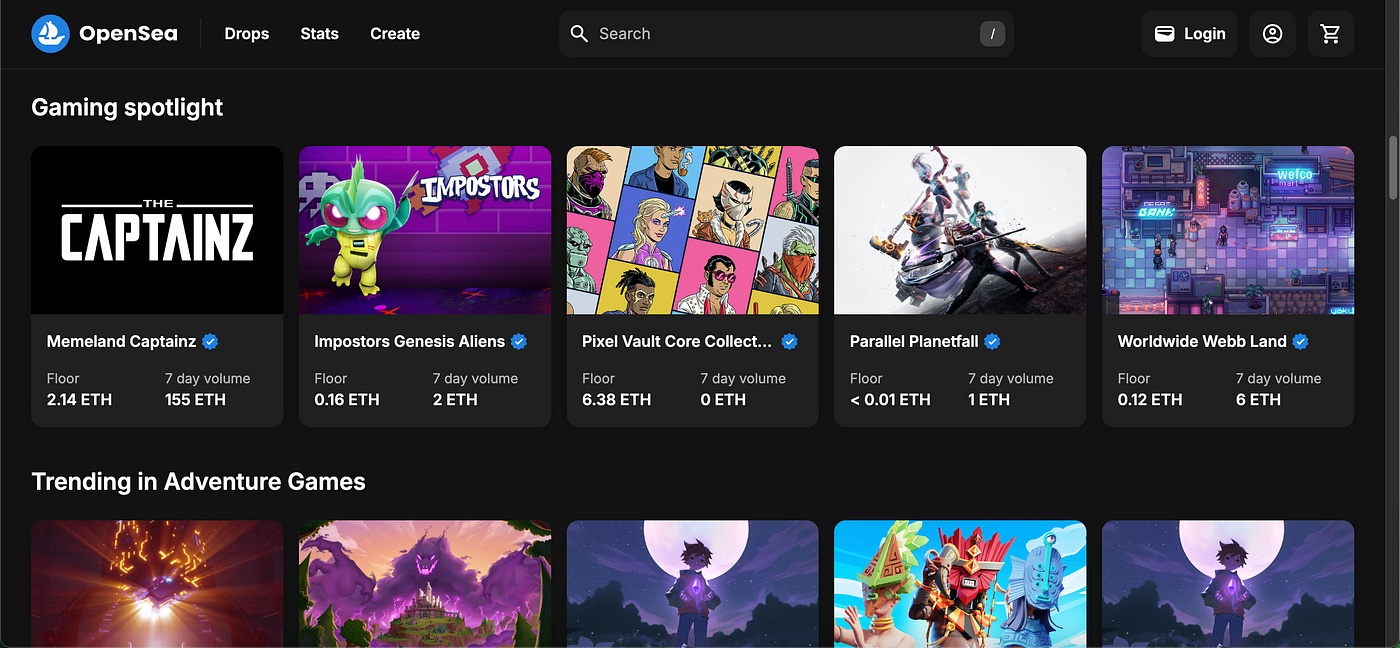The image size is (1400, 648).
Task: Click the slash shortcut key badge
Action: click(992, 34)
